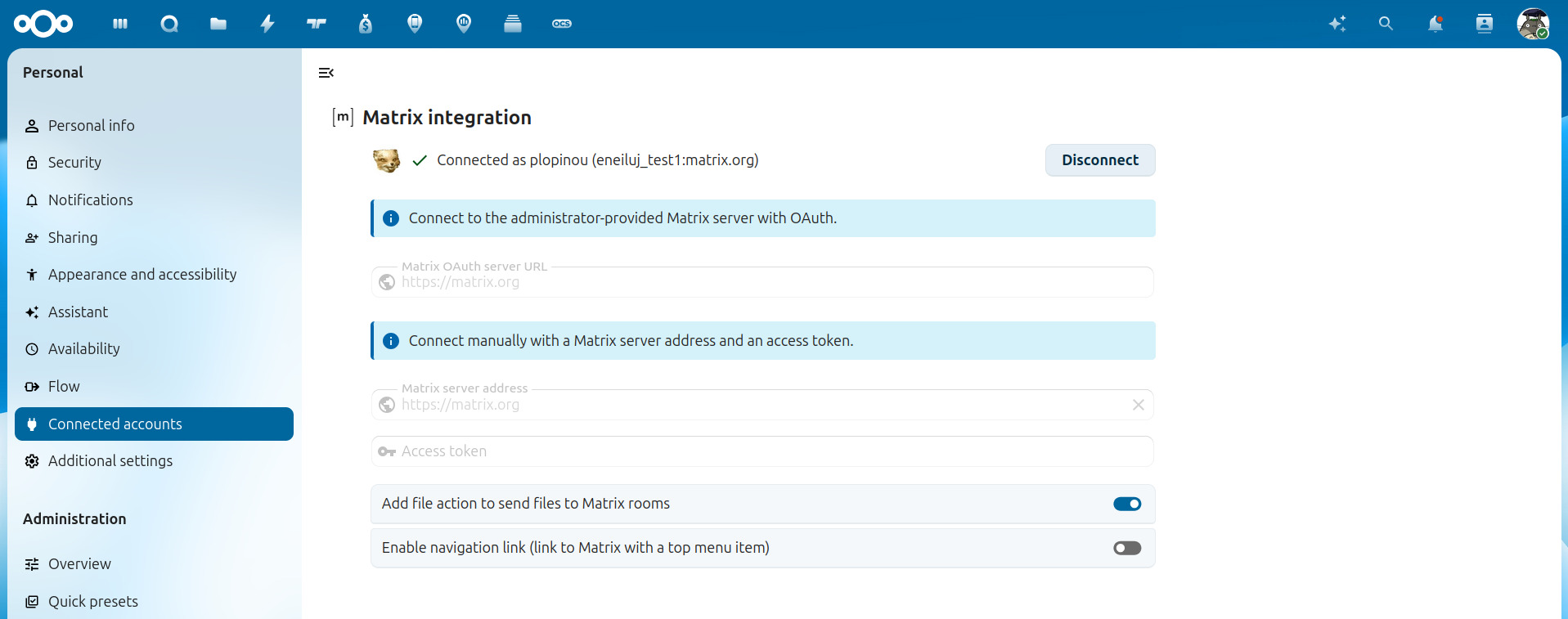
Task: Collapse the settings navigation sidebar
Action: (326, 73)
